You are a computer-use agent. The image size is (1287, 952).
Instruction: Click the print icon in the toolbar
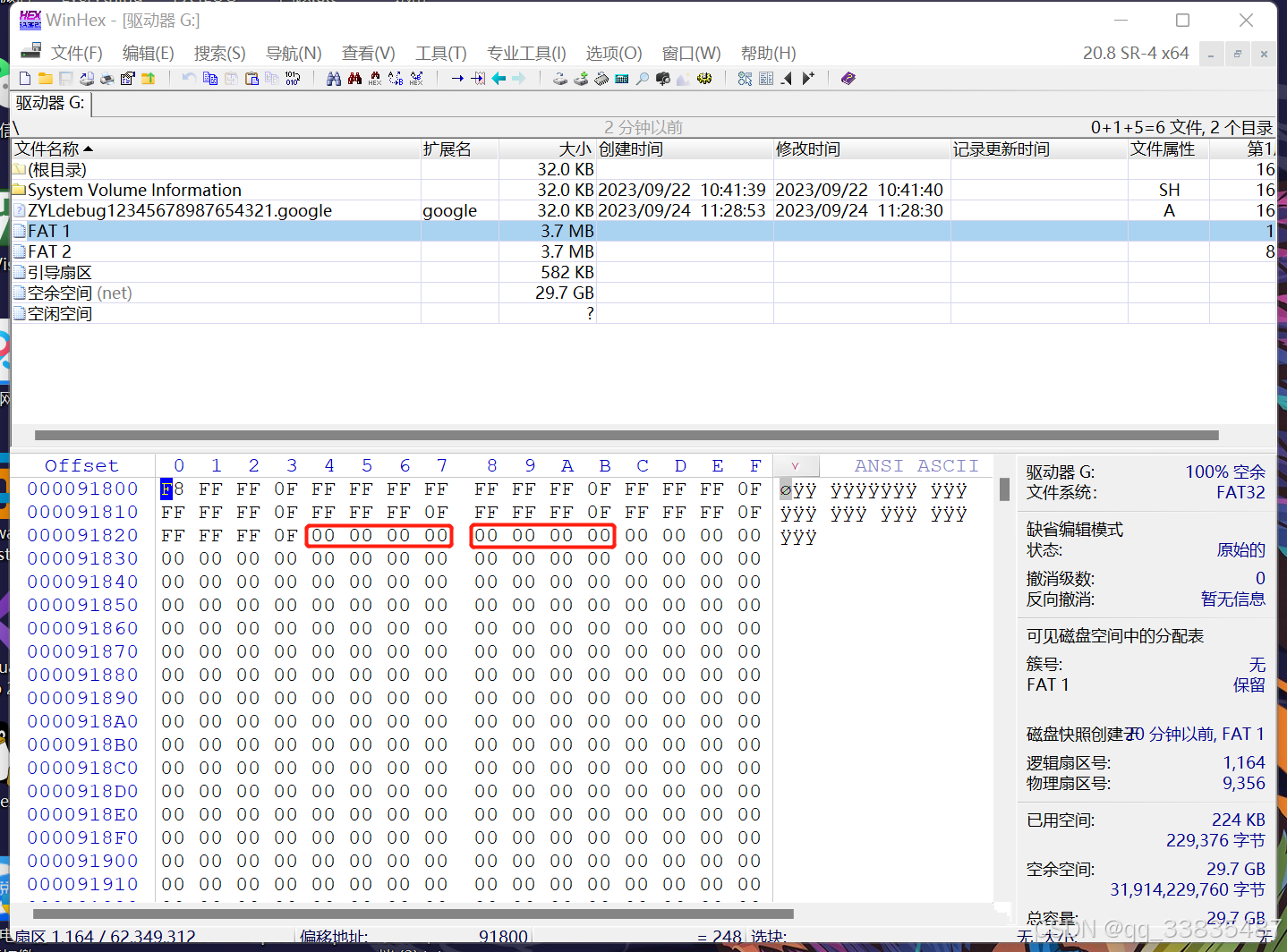[106, 79]
